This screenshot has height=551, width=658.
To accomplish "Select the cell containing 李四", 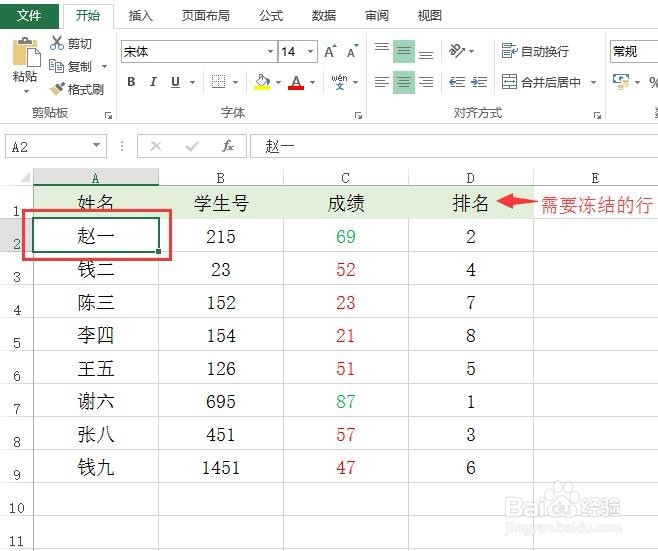I will point(96,335).
